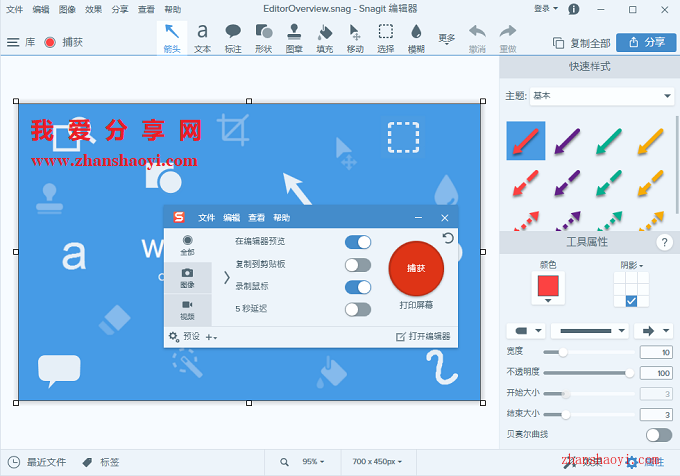Adjust the End size (结束大小) slider
This screenshot has height=476, width=680.
coord(589,415)
